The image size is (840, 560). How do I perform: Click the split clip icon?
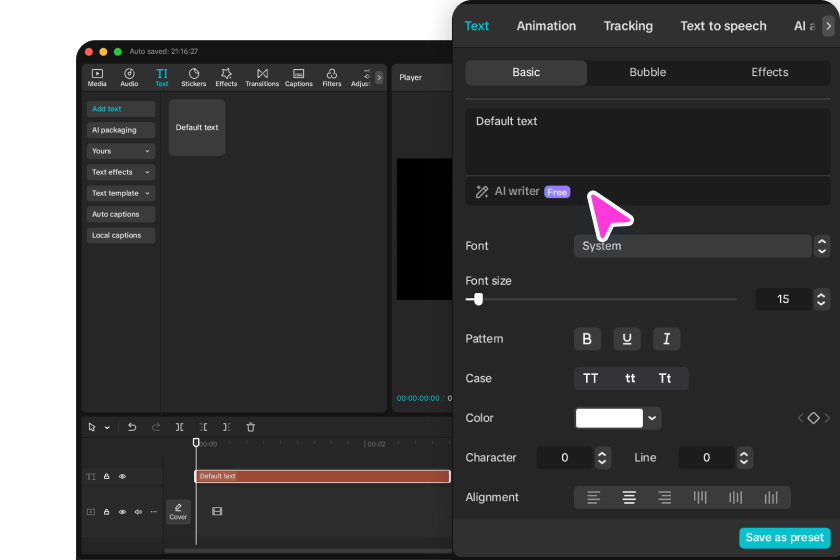(x=179, y=427)
